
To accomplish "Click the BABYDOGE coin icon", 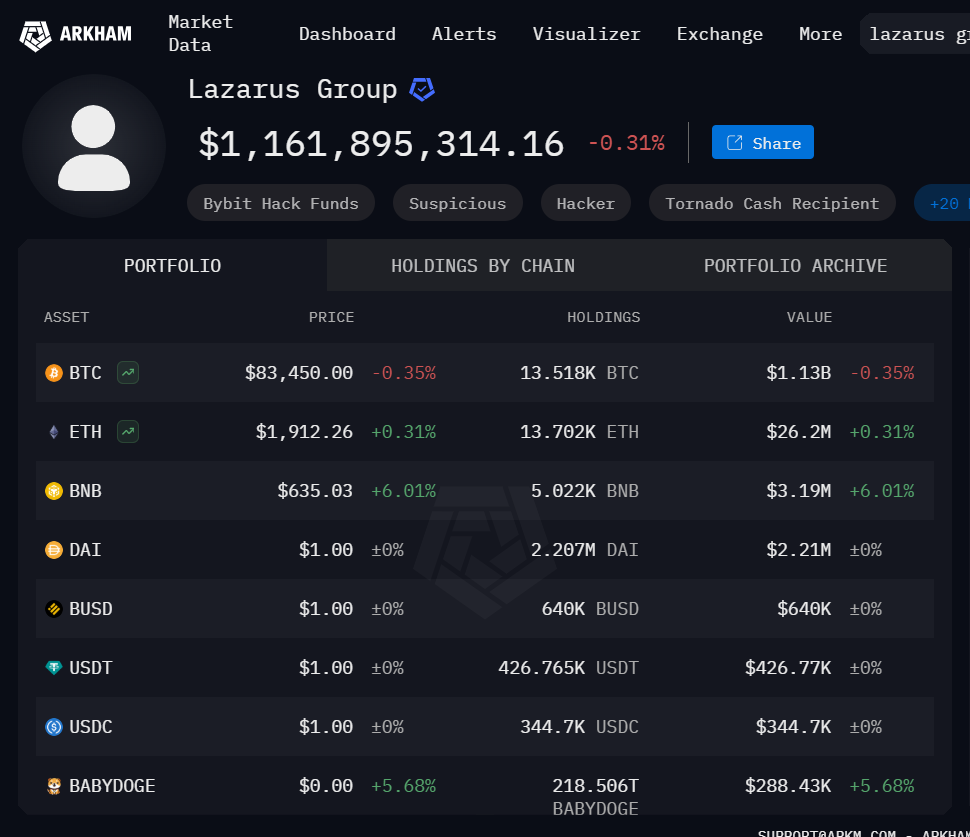I will (54, 786).
